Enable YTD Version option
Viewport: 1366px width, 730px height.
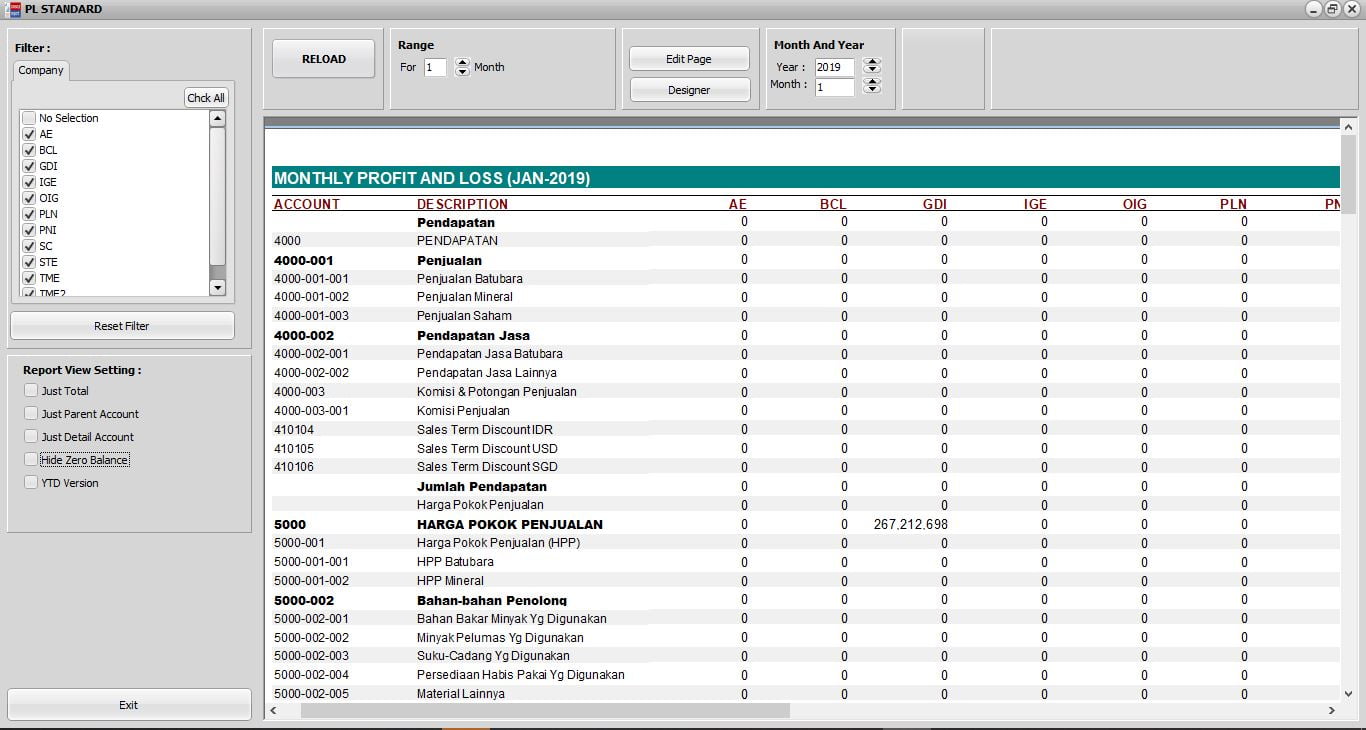coord(32,483)
